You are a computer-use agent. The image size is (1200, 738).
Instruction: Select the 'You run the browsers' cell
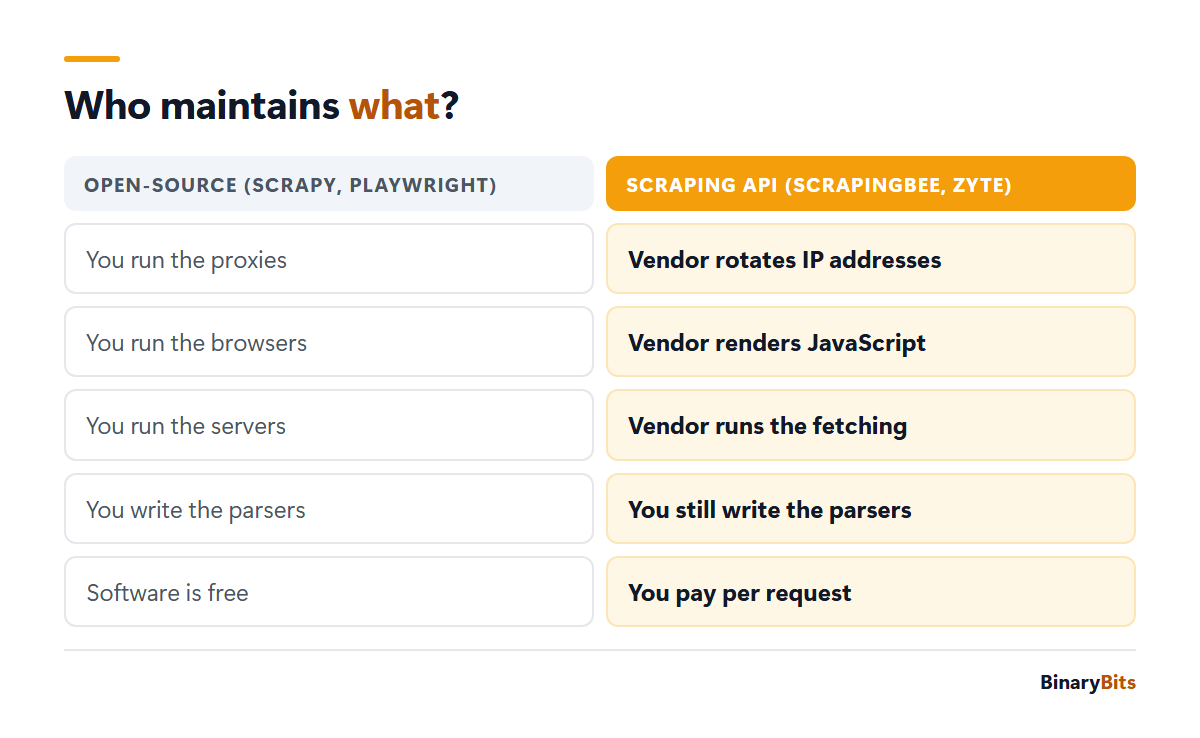point(329,342)
